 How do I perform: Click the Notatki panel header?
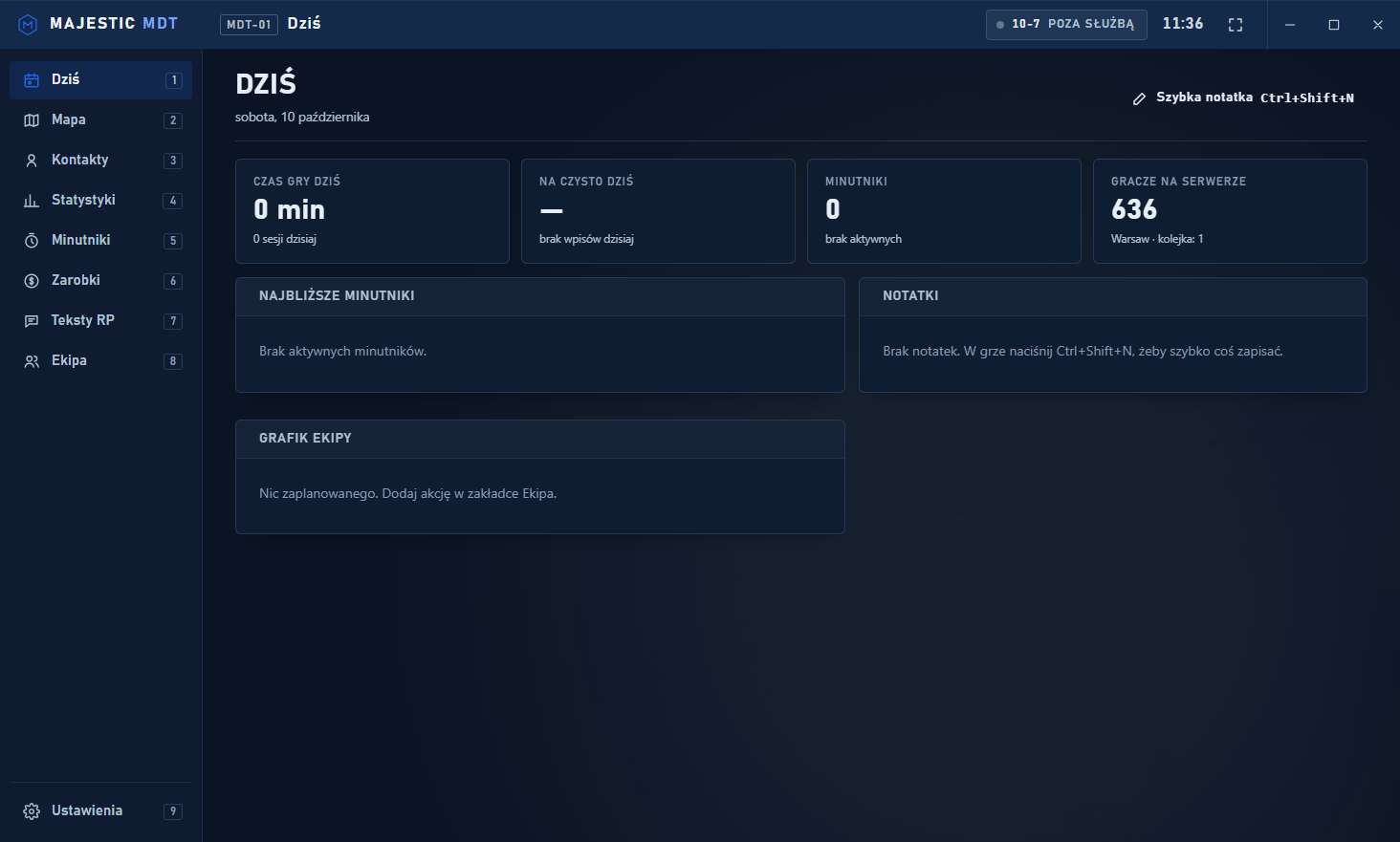point(1113,297)
